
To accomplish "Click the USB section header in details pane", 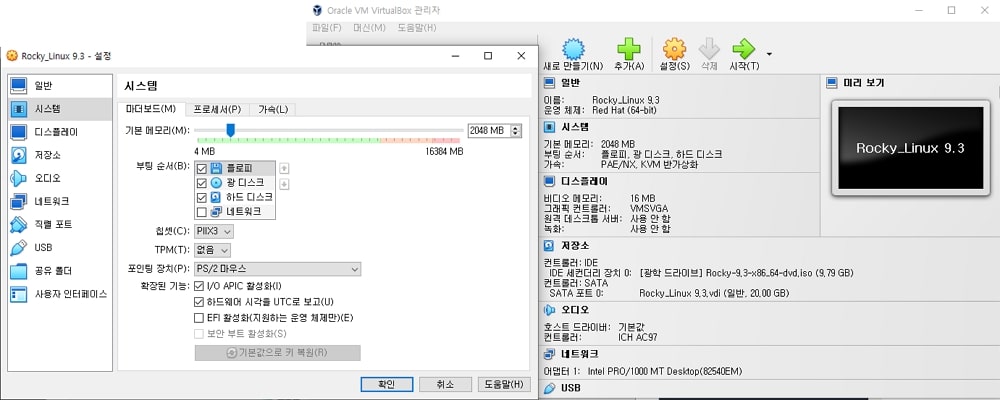I will (x=571, y=388).
